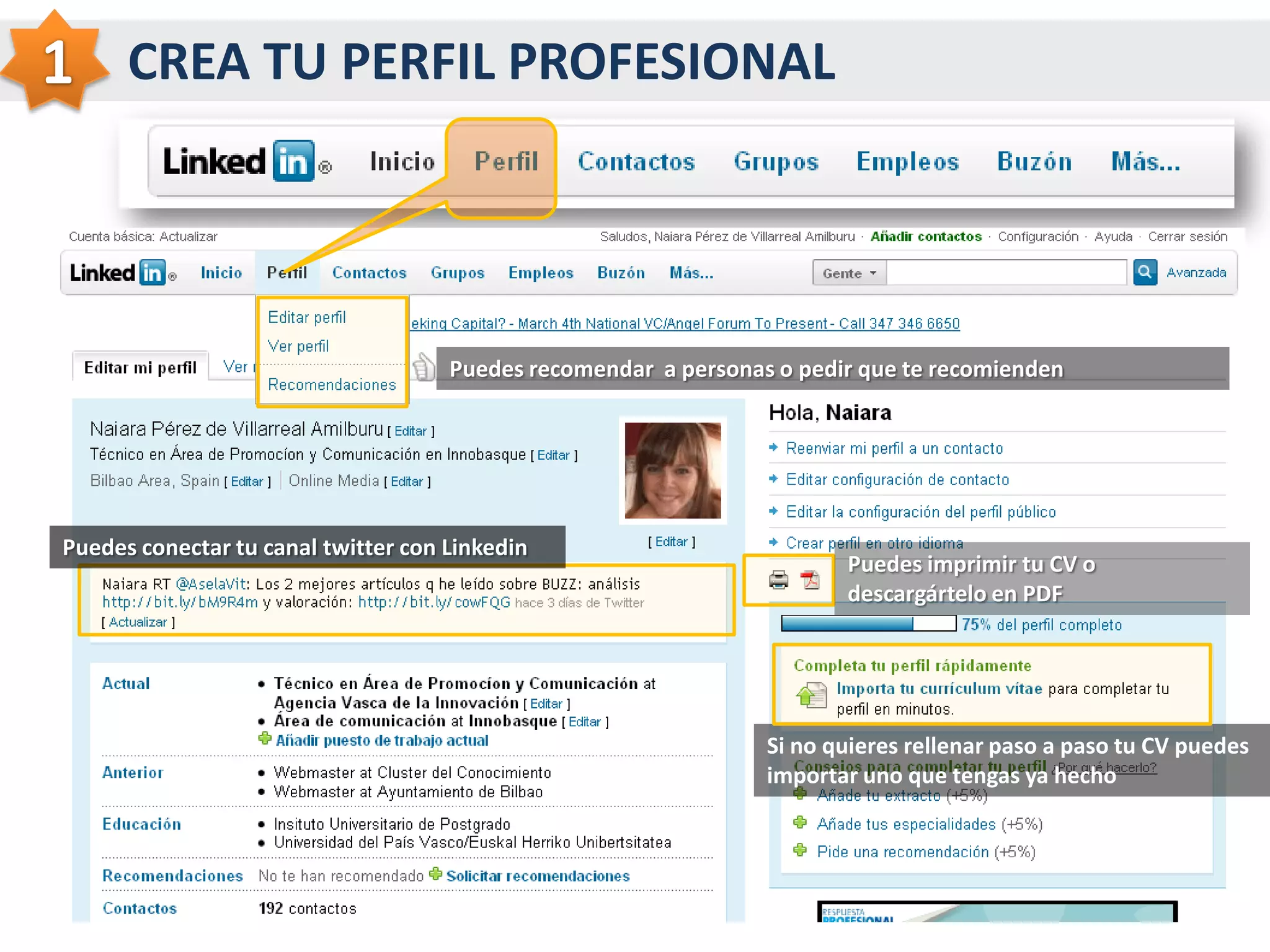Click green plus beside Pide una recomendación
Screen dimensions: 1270x952
tap(800, 850)
